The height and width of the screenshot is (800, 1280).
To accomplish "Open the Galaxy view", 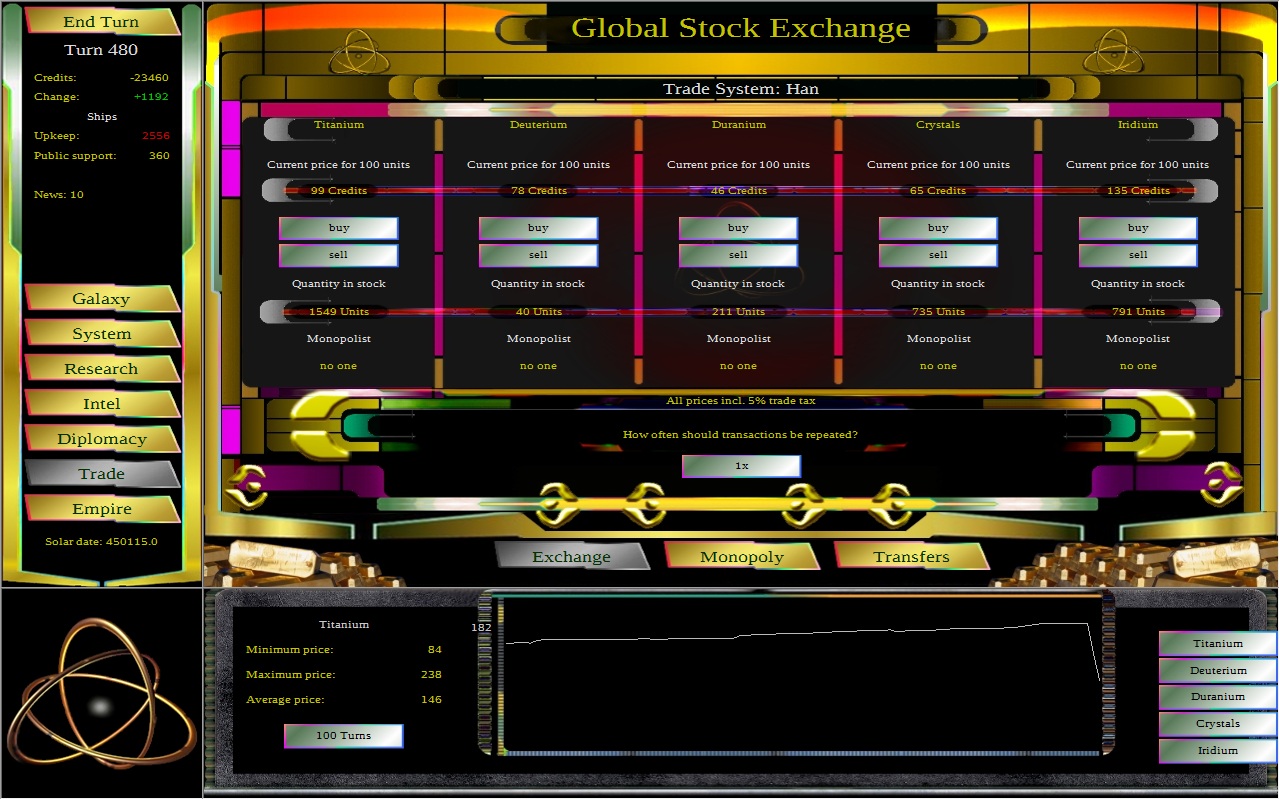I will coord(101,299).
